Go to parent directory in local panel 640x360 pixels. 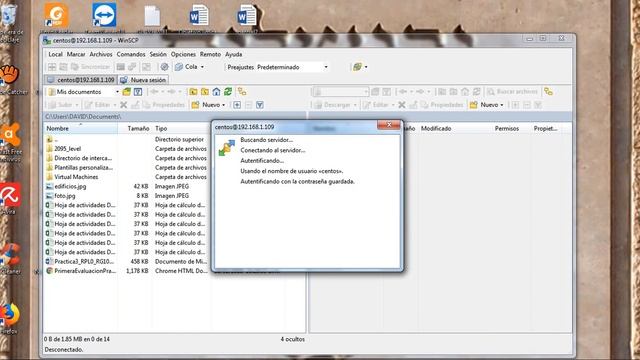click(x=193, y=92)
